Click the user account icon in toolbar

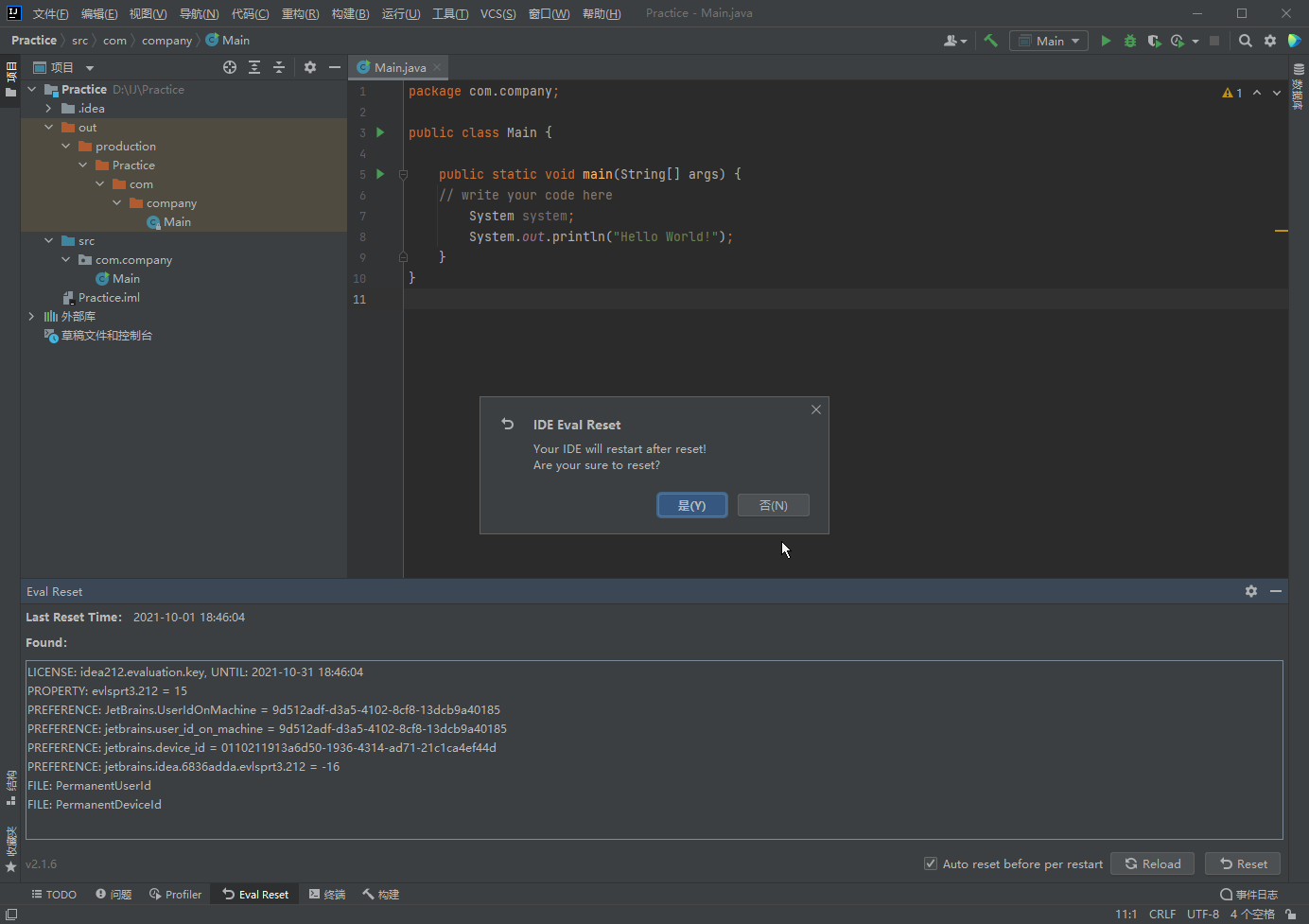(x=954, y=41)
